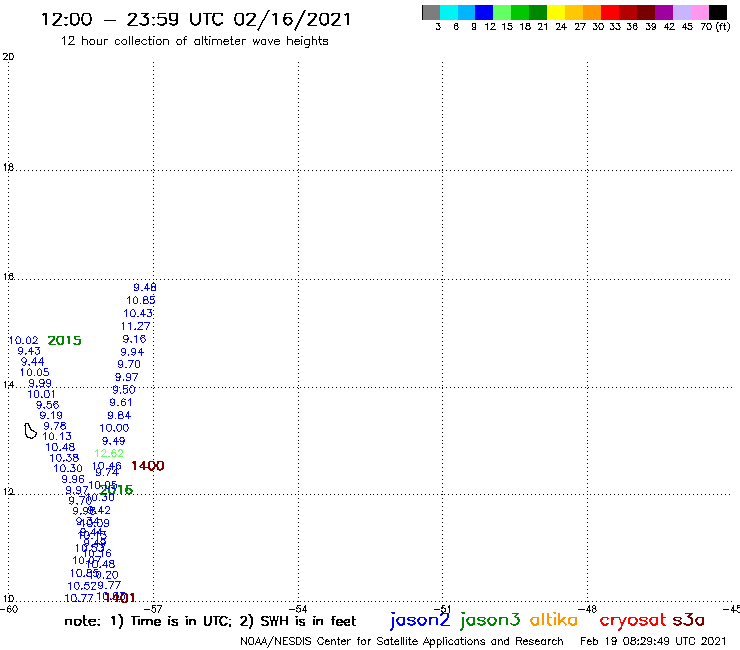The height and width of the screenshot is (650, 740).
Task: Click the green 'jason3' satellite label
Action: (490, 620)
